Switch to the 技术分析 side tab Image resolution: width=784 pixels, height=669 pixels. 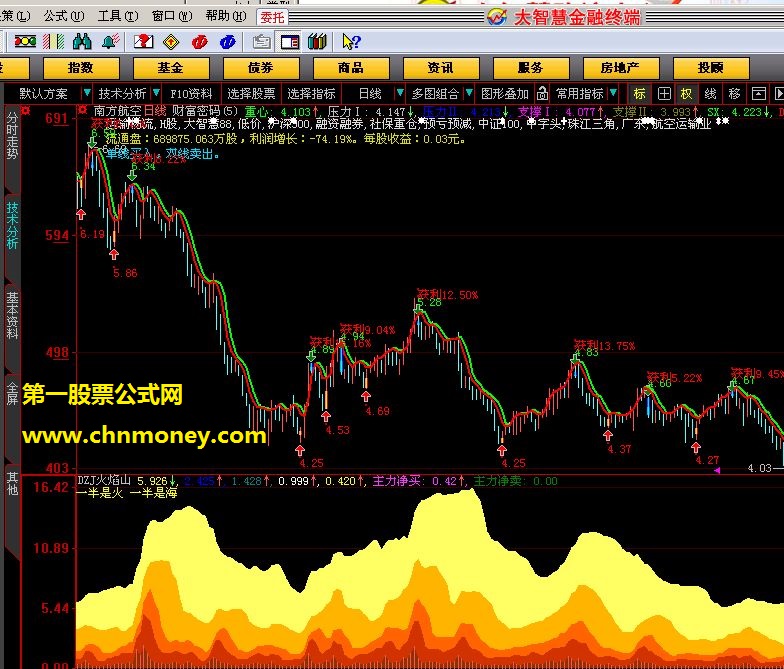12,226
